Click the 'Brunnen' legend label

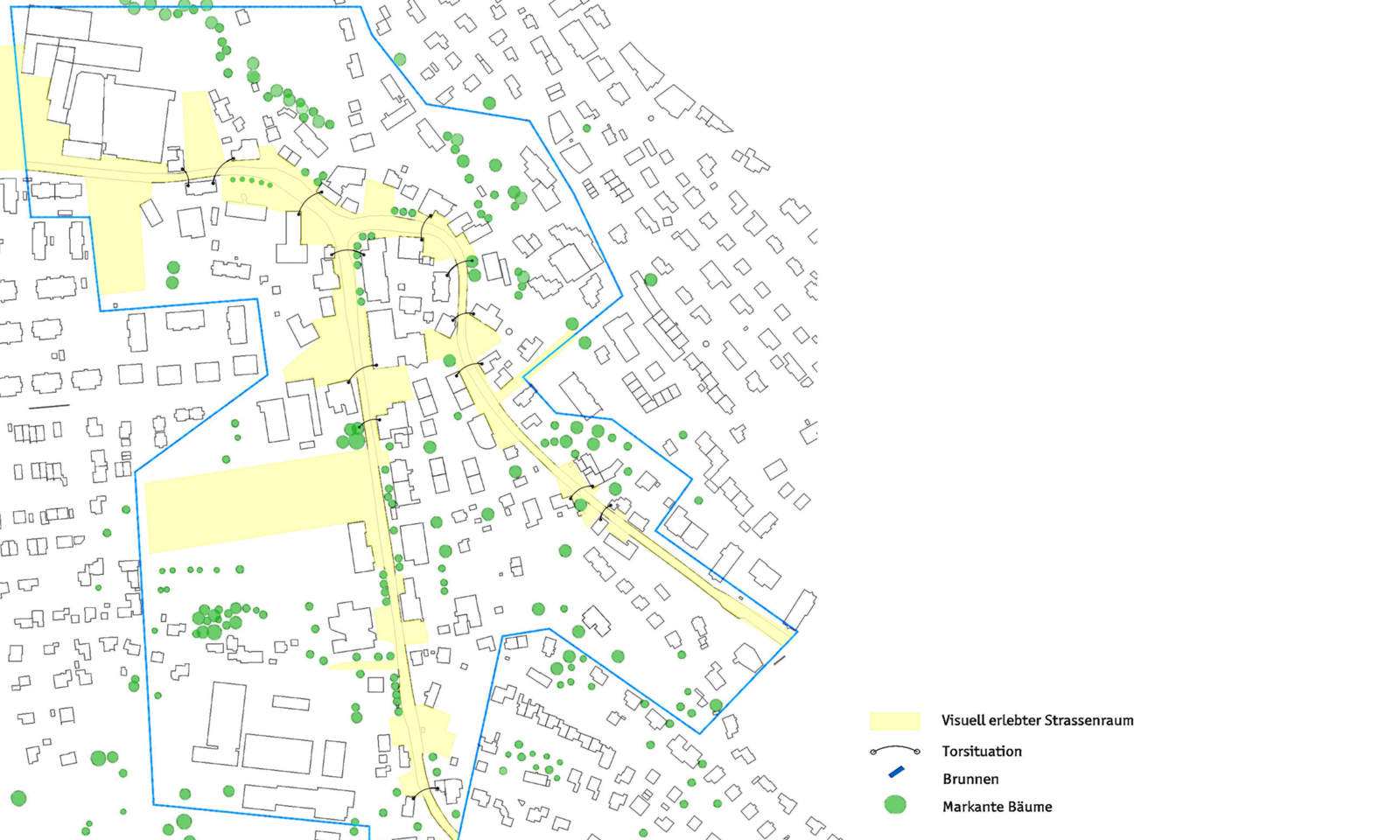tap(970, 780)
